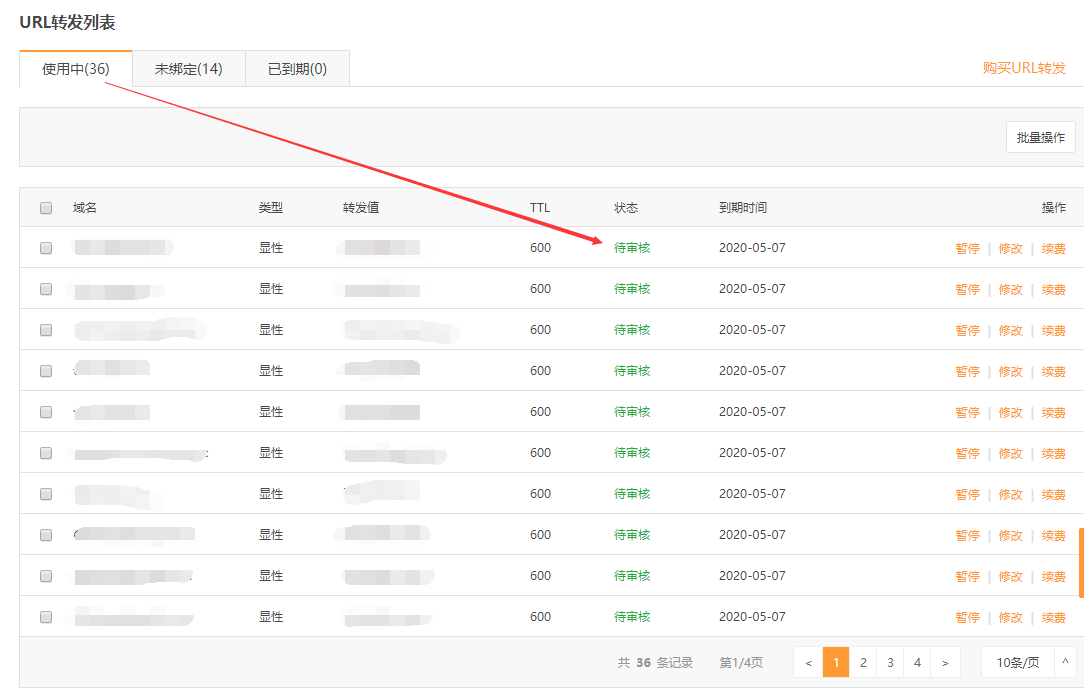
Task: Expand page size options via caret arrow
Action: click(1065, 662)
